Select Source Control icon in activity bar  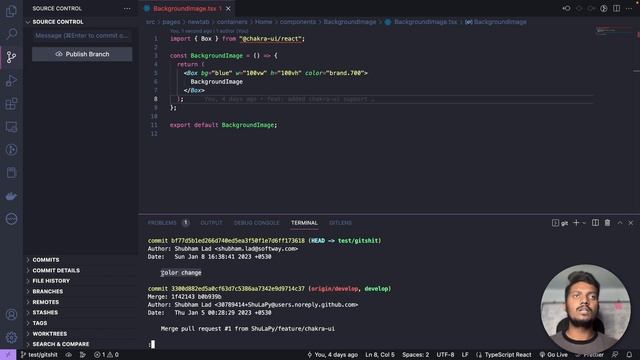[11, 57]
